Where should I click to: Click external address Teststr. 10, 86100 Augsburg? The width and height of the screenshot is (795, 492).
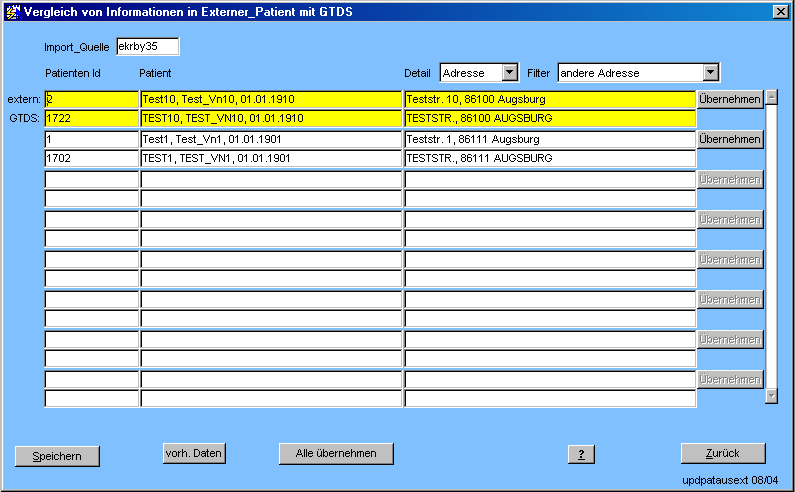click(x=549, y=100)
